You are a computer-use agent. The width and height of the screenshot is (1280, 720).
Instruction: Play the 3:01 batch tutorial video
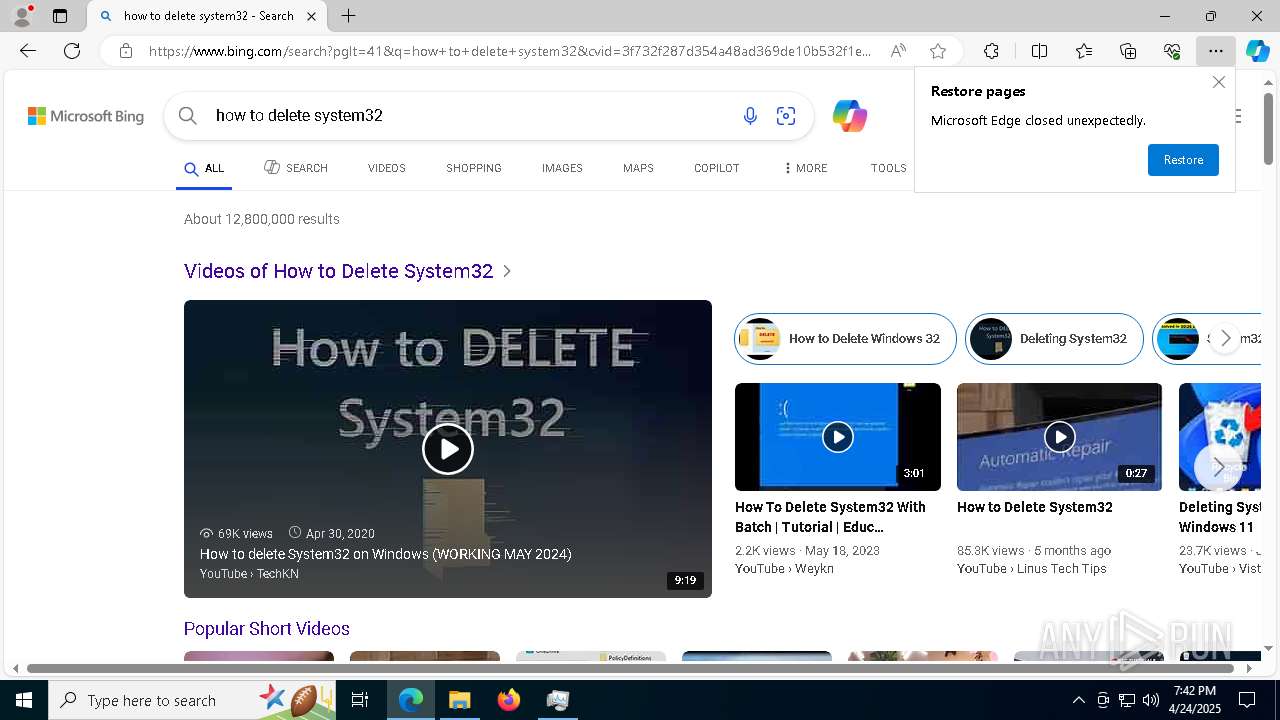[838, 437]
